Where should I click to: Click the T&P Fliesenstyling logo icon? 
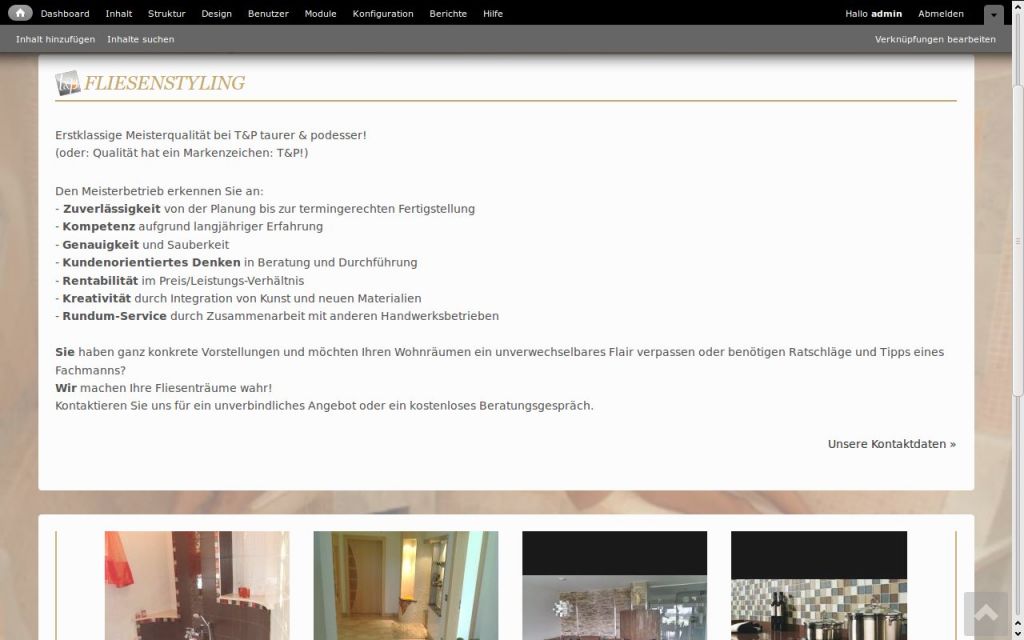click(x=67, y=83)
